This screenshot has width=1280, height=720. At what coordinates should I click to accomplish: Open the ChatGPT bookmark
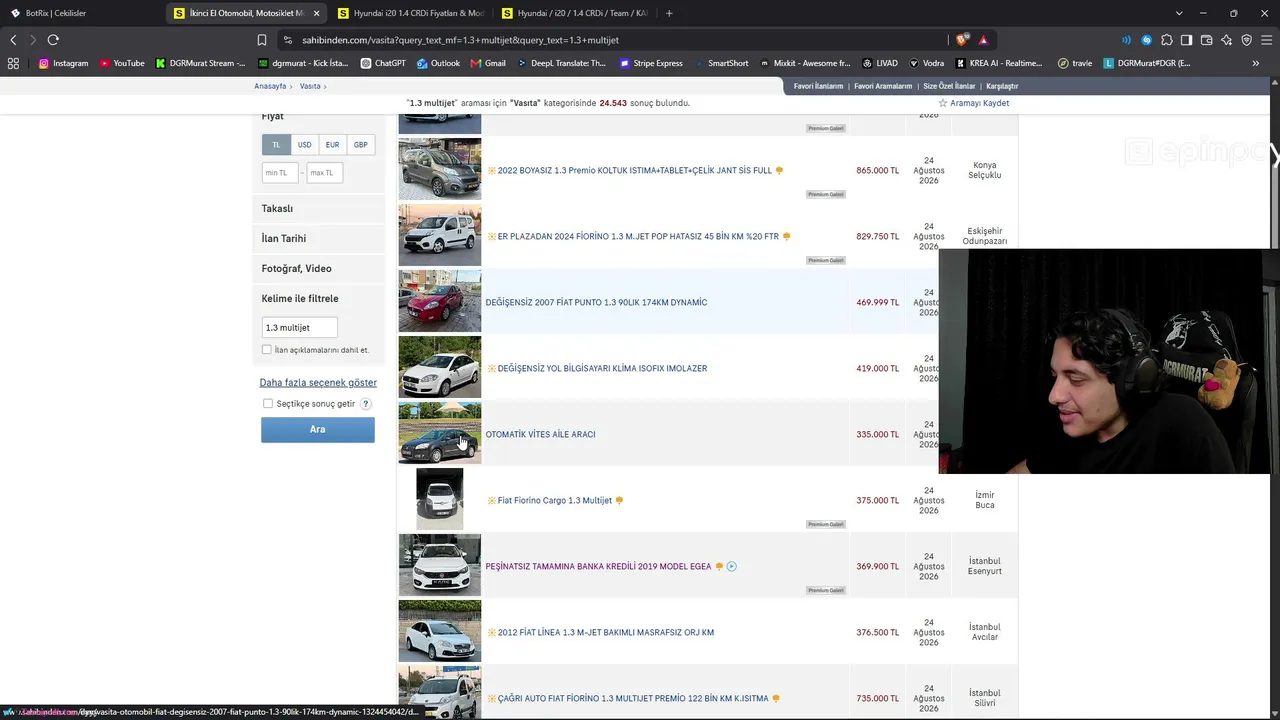tap(383, 63)
